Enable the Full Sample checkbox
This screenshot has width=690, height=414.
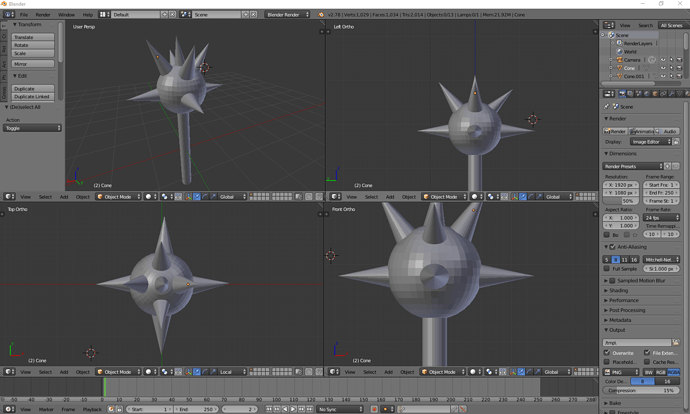pyautogui.click(x=607, y=268)
